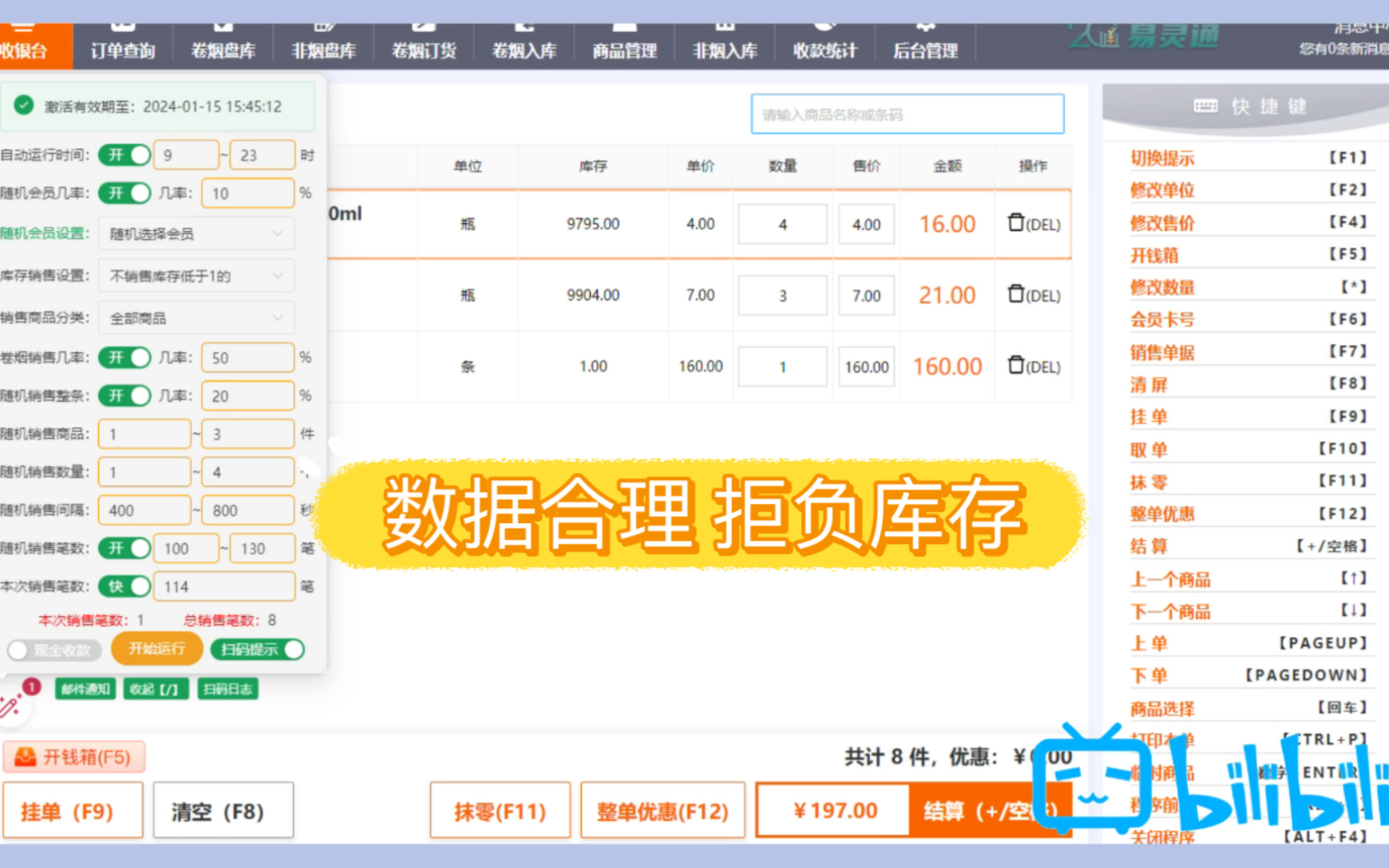This screenshot has width=1389, height=868.
Task: Delete the row with amount 16.00
Action: pos(1033,224)
